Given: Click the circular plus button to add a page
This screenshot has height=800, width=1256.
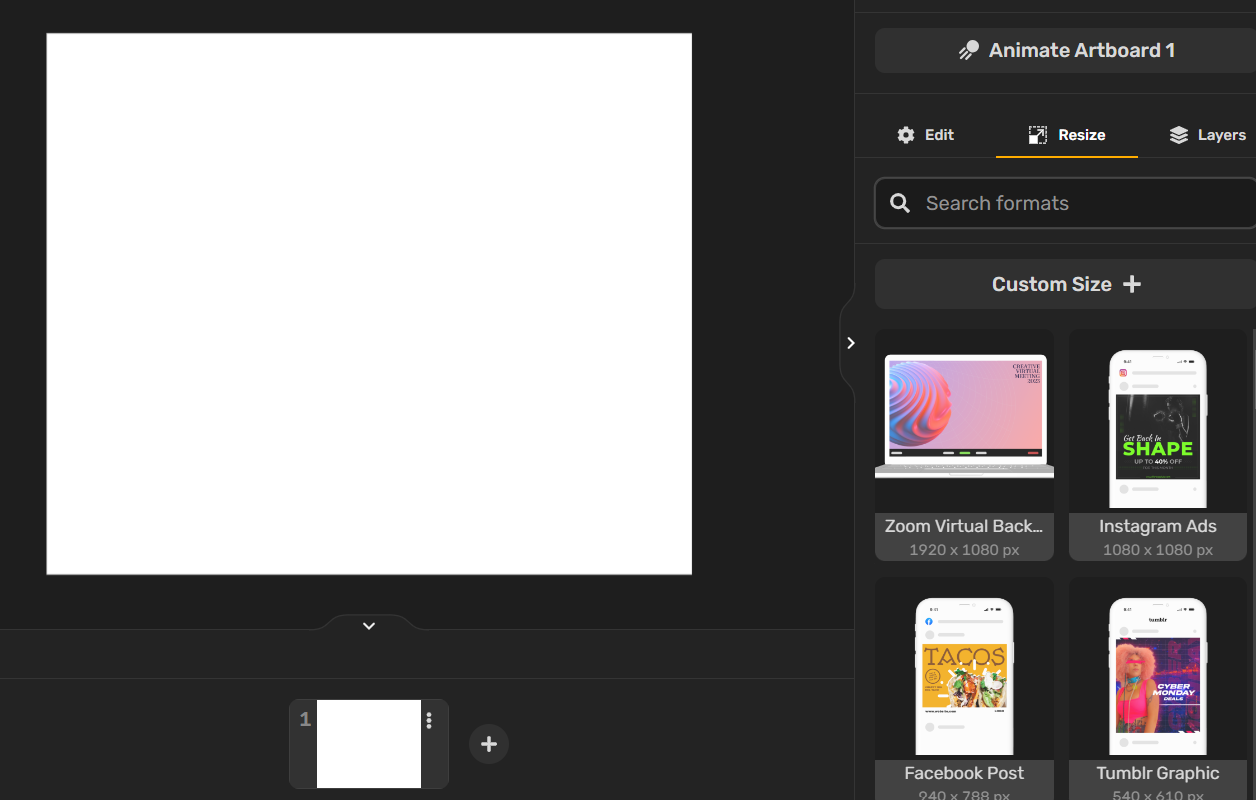Looking at the screenshot, I should (x=488, y=744).
